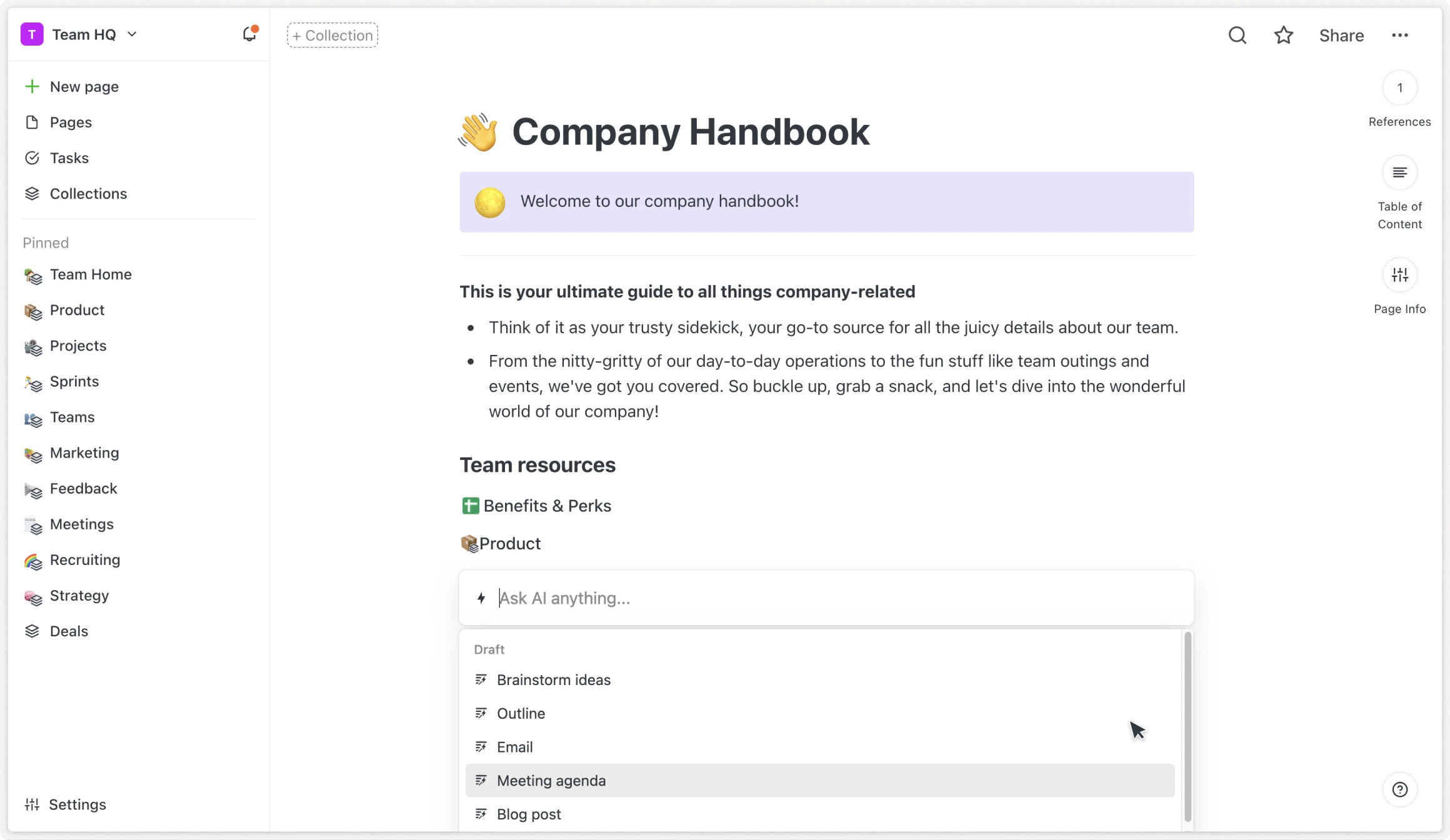Open the search icon in the top bar
The image size is (1450, 840).
pos(1237,35)
